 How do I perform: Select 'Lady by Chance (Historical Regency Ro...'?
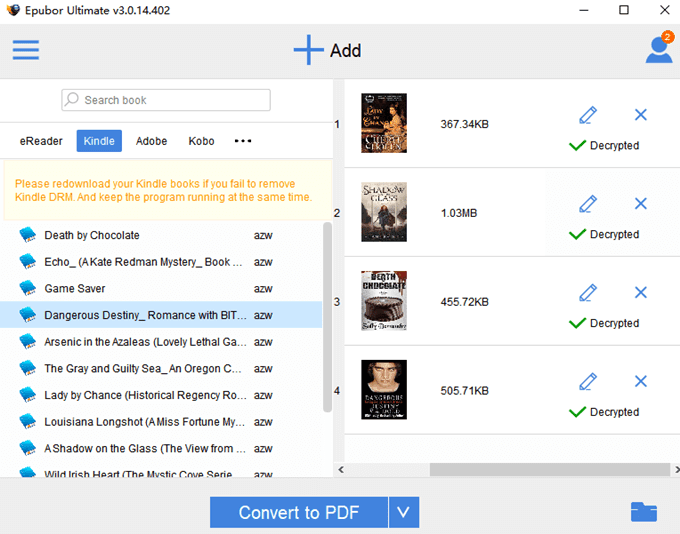pos(161,395)
